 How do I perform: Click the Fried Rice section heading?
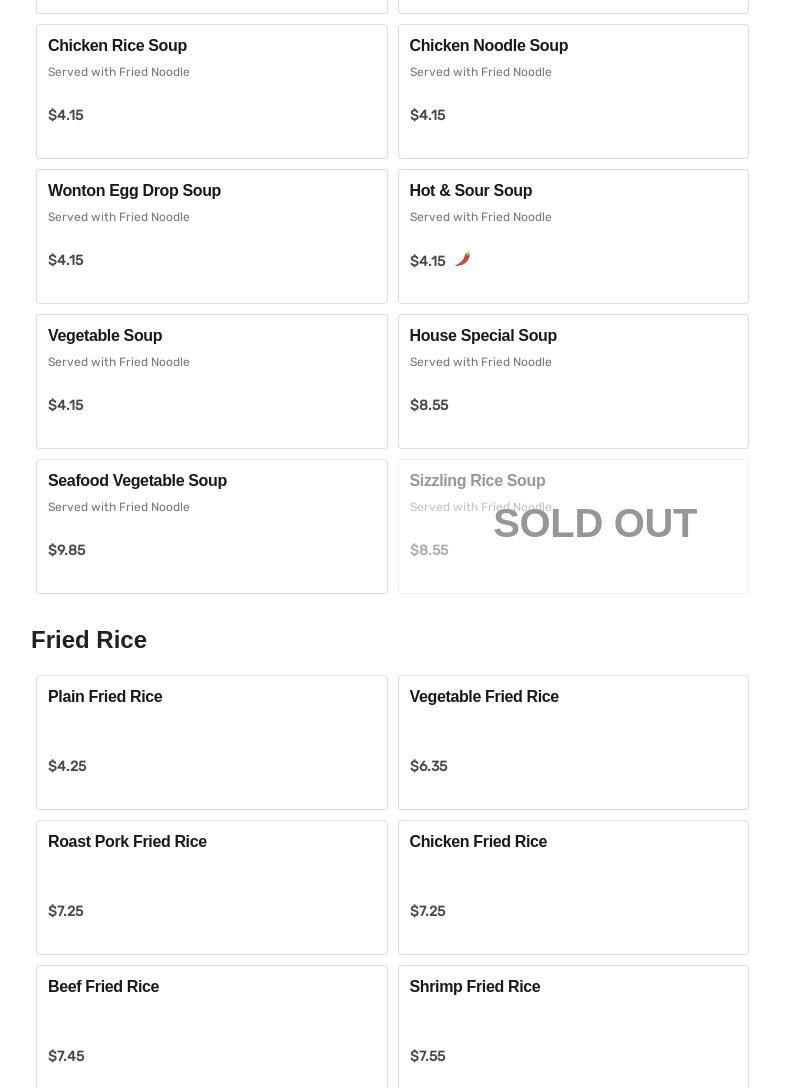[x=89, y=640]
